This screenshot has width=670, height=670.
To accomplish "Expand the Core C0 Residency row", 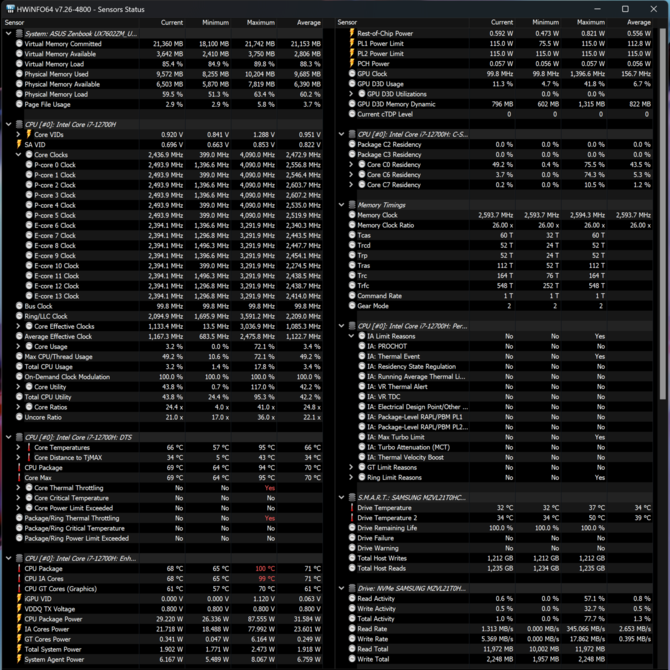I will [x=351, y=165].
